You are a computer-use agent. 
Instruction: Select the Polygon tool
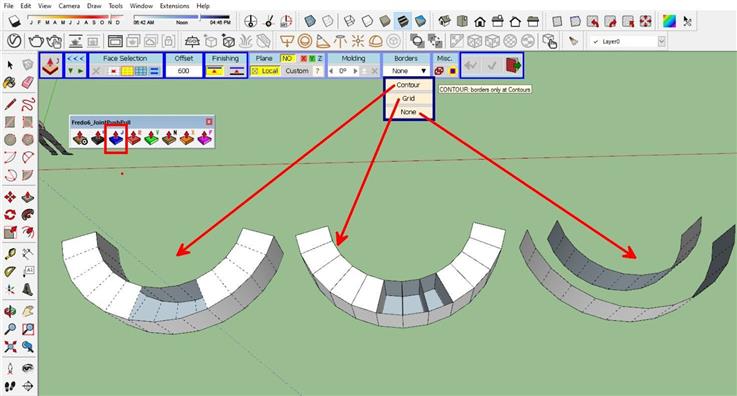tap(28, 140)
